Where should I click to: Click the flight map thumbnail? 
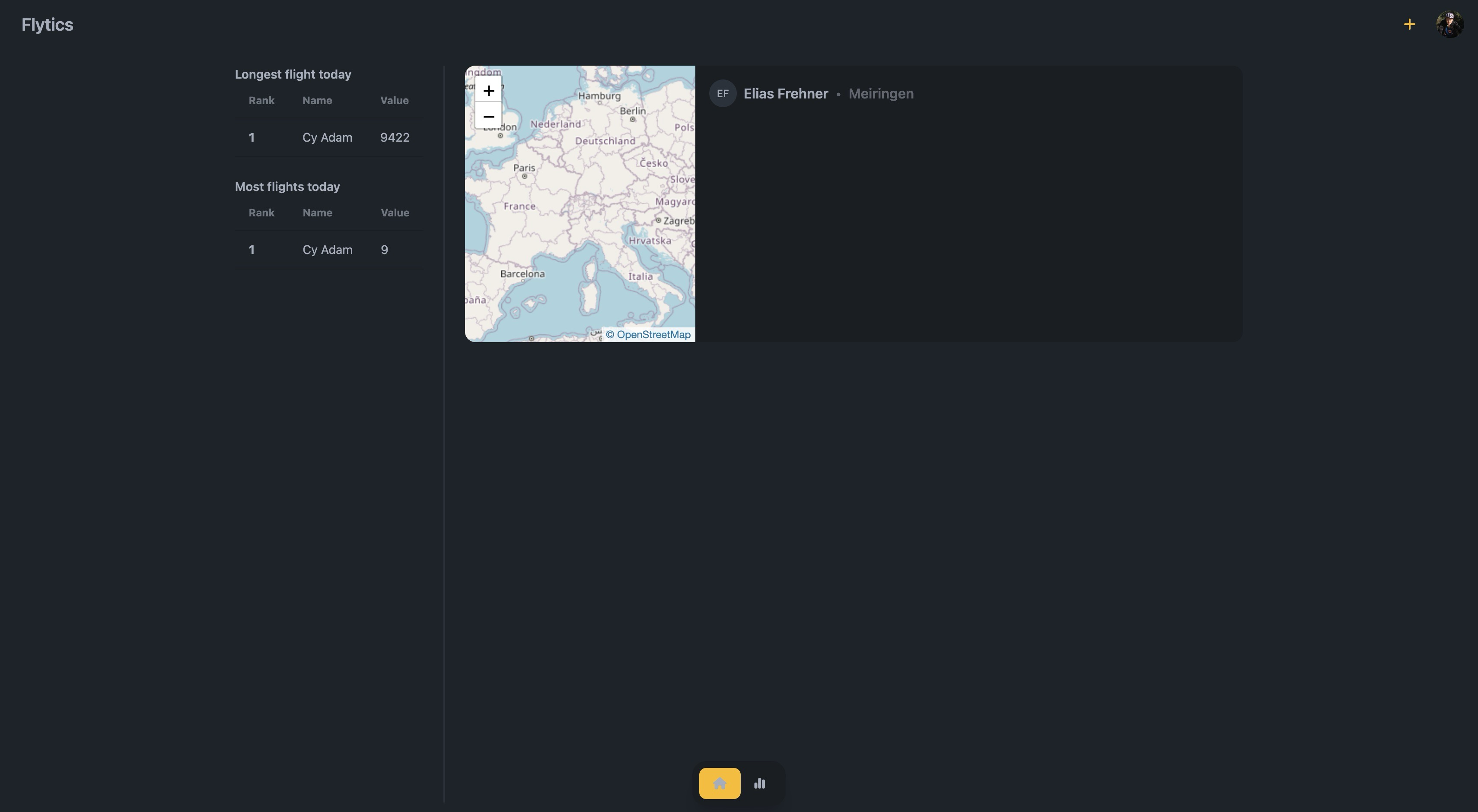[580, 203]
